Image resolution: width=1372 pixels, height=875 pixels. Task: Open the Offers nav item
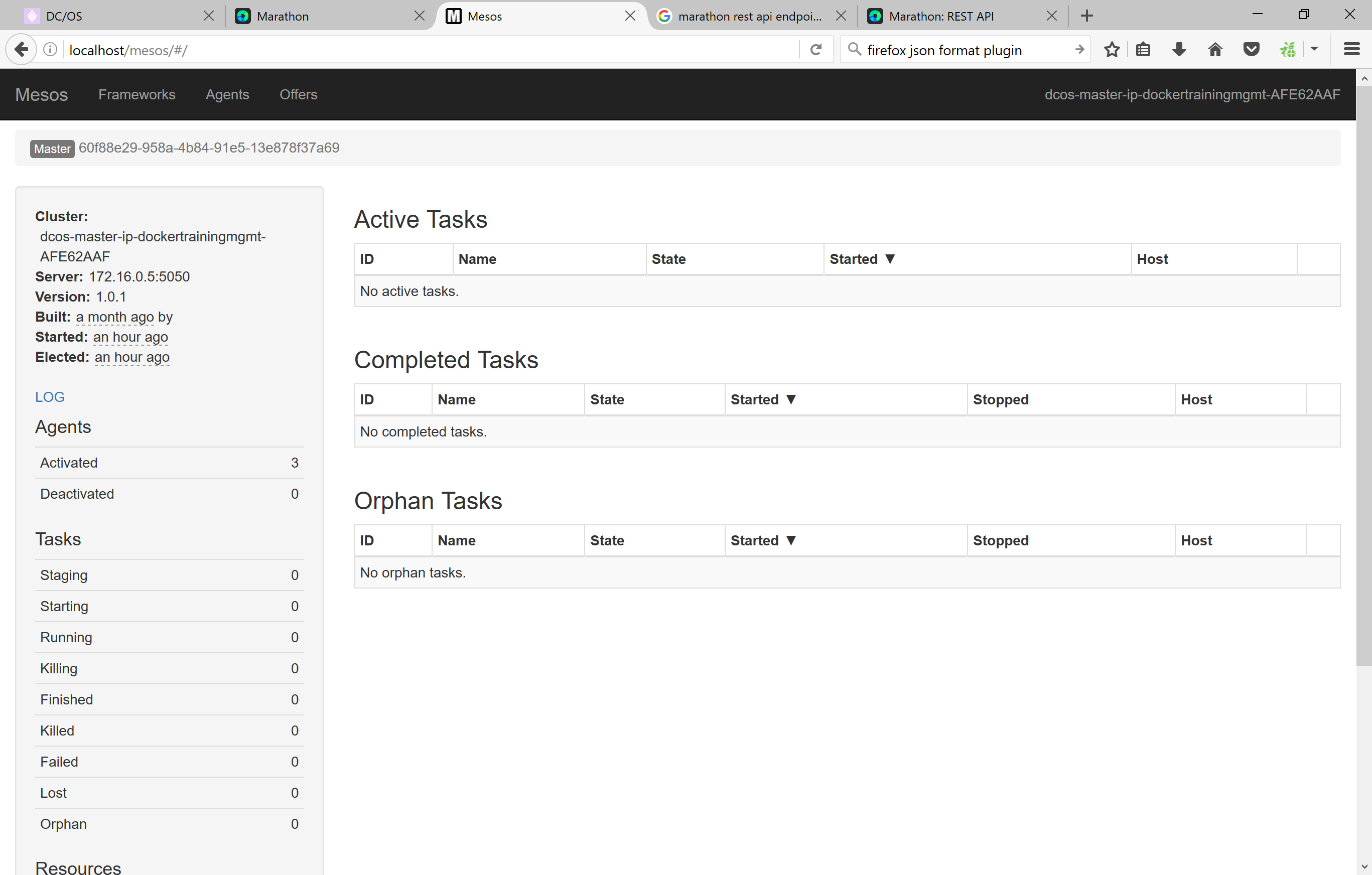[299, 94]
